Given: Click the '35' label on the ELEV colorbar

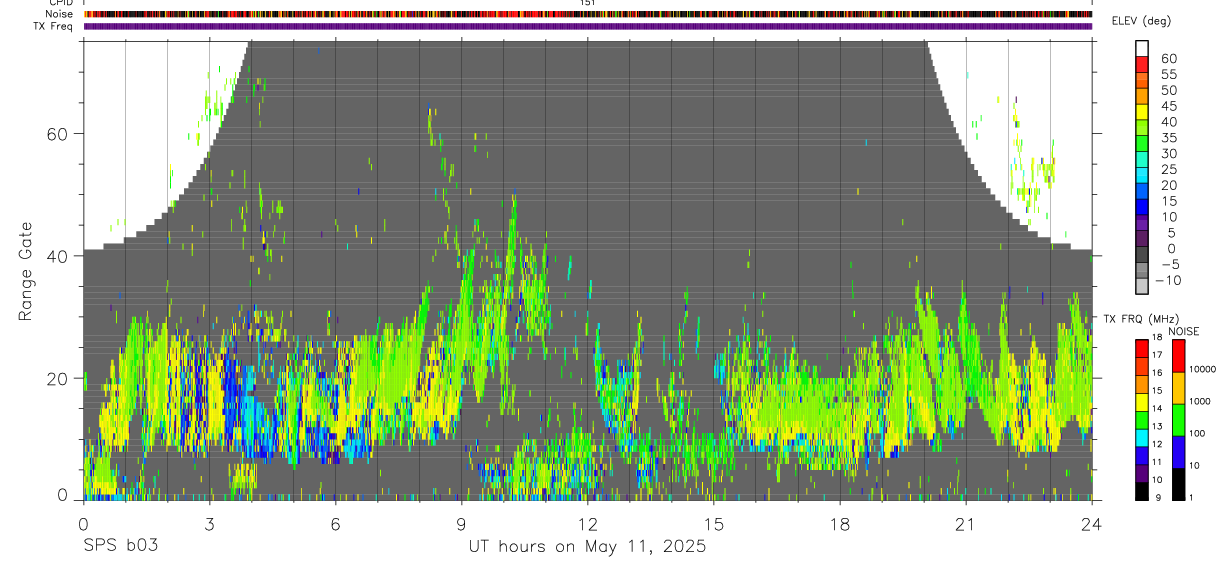Looking at the screenshot, I should click(1168, 137).
